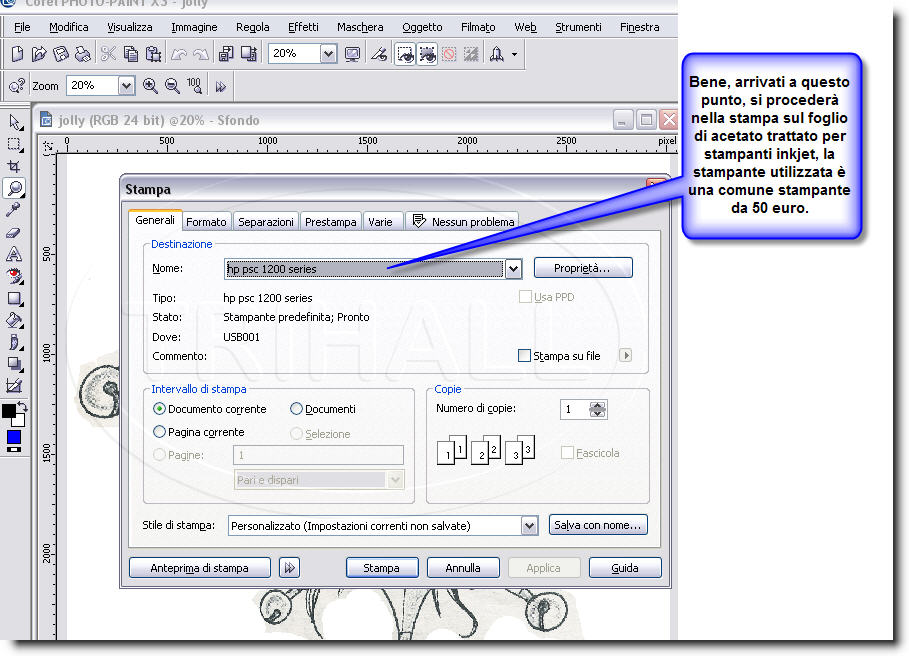The image size is (909, 656).
Task: Select the Crop tool
Action: pos(14,166)
